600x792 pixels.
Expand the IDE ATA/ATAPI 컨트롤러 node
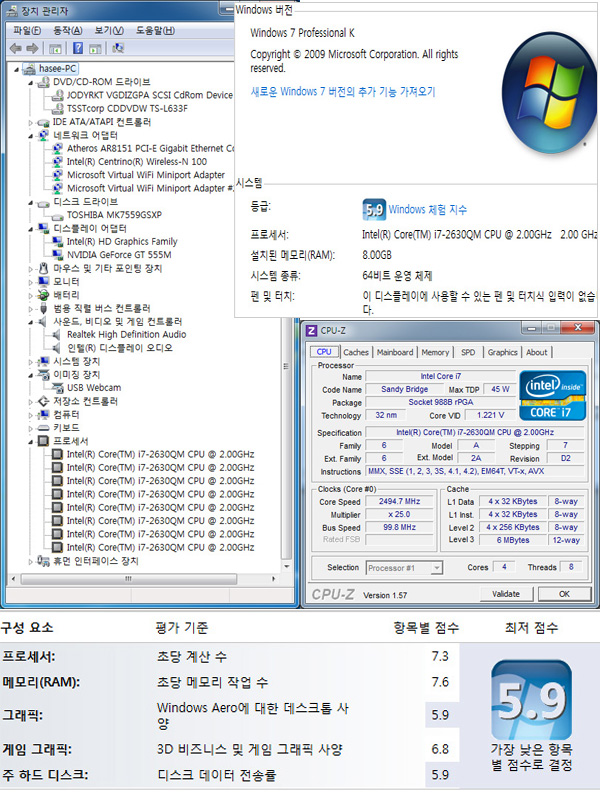click(31, 122)
